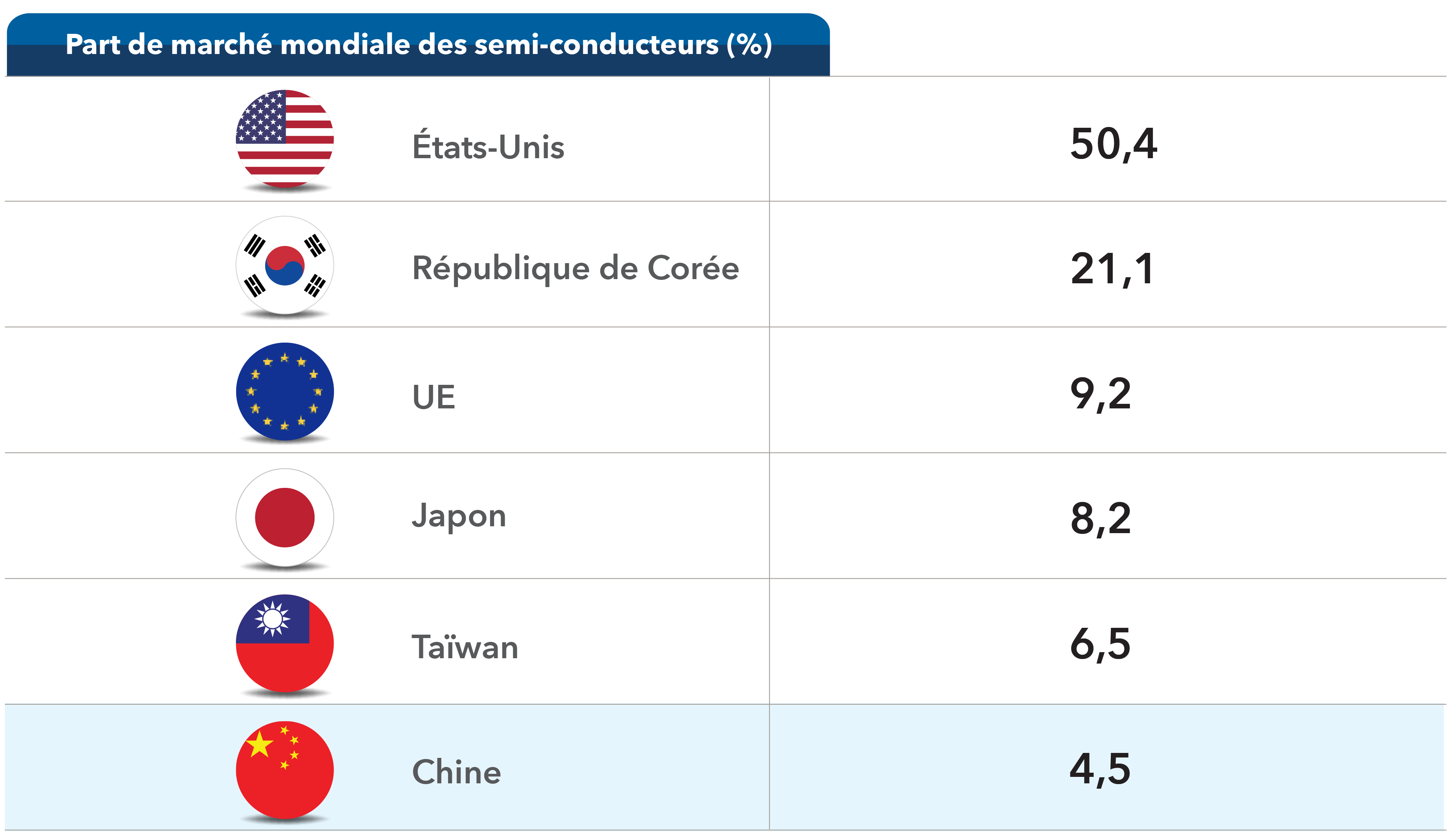Select the 21,1 market share value

tap(1112, 269)
